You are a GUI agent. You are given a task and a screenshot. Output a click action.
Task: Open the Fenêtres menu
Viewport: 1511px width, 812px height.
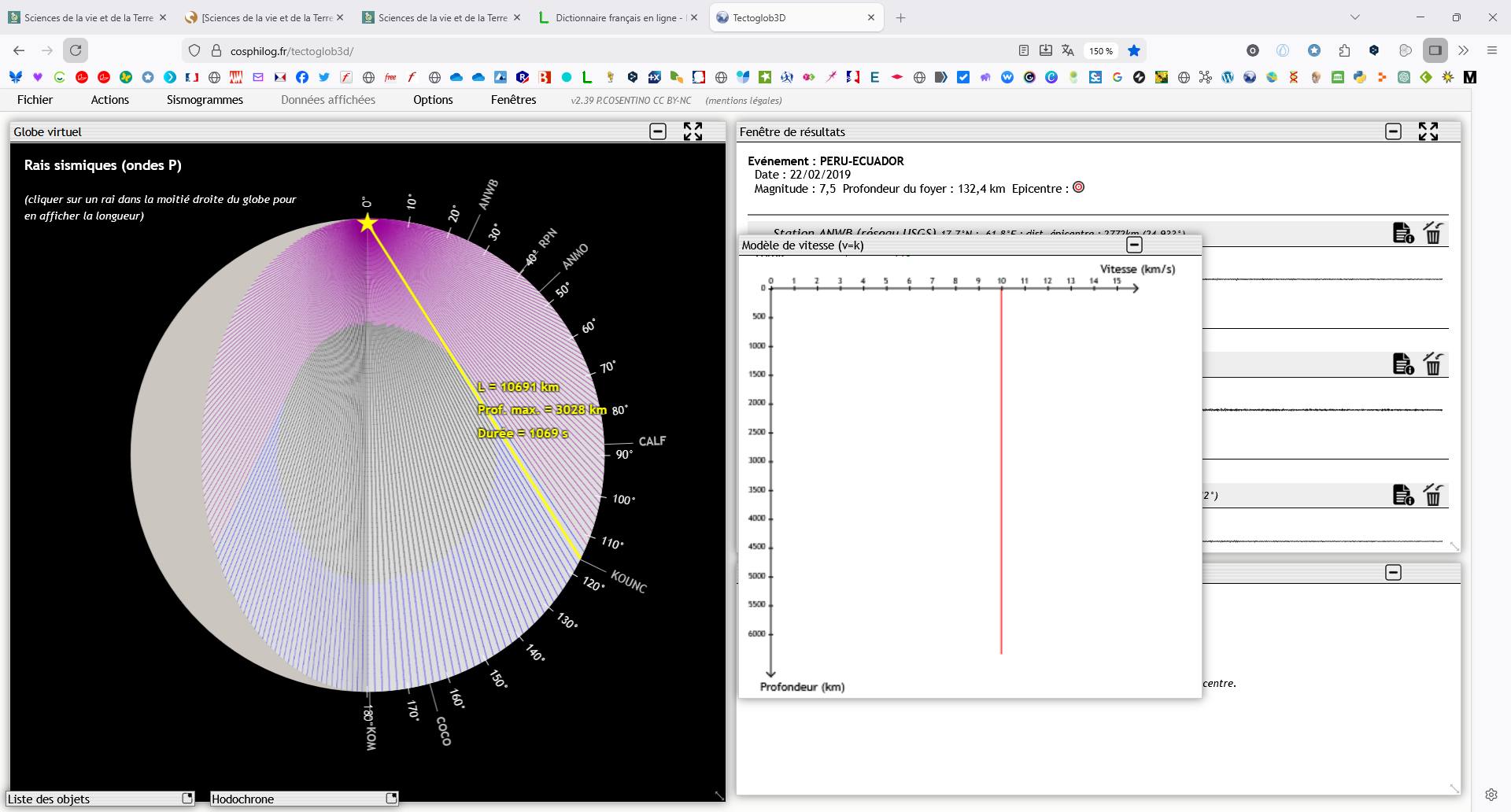[x=513, y=100]
